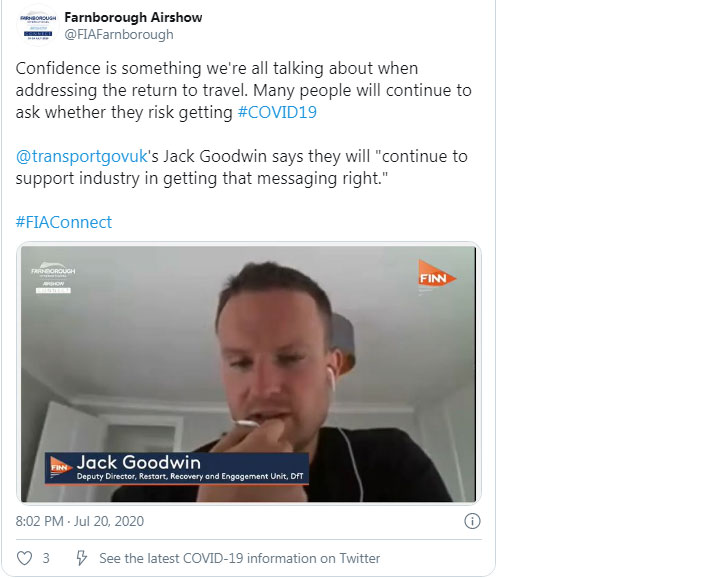Viewport: 710px width, 578px height.
Task: Open the #FIAConnect hashtag
Action: [63, 222]
